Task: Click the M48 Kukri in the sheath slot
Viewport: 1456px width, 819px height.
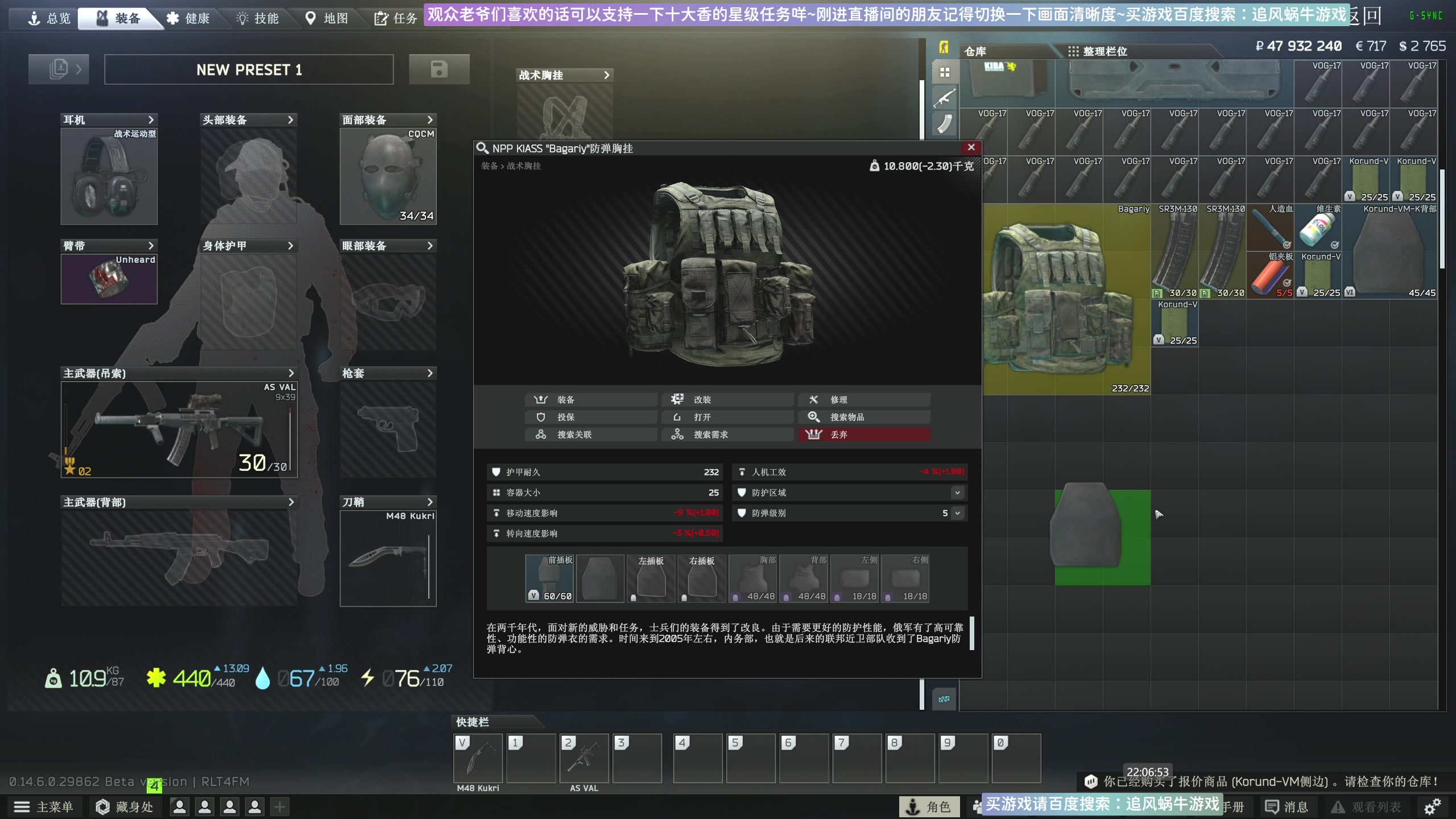Action: coord(388,559)
